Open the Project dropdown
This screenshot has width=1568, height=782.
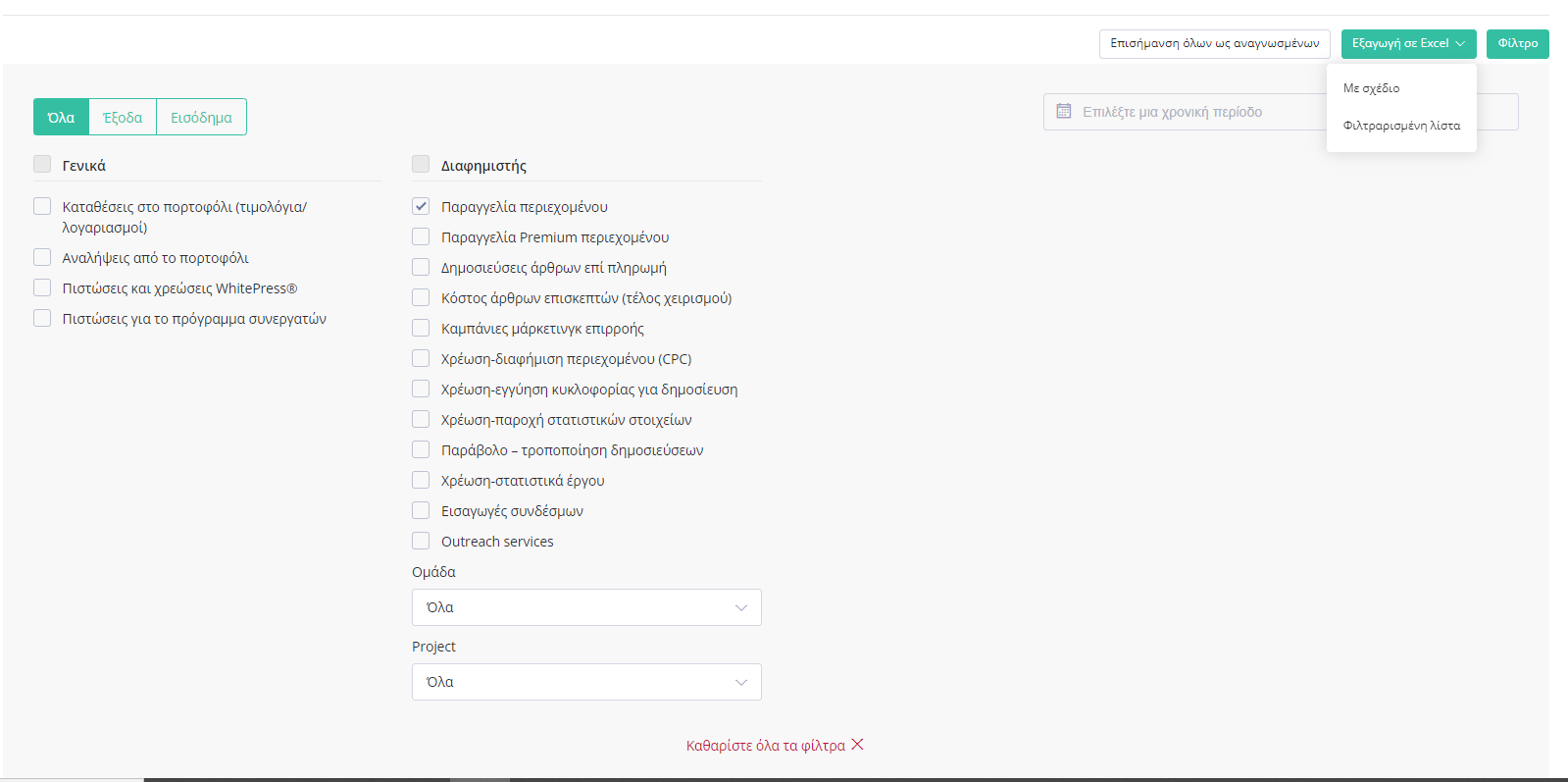pos(586,682)
